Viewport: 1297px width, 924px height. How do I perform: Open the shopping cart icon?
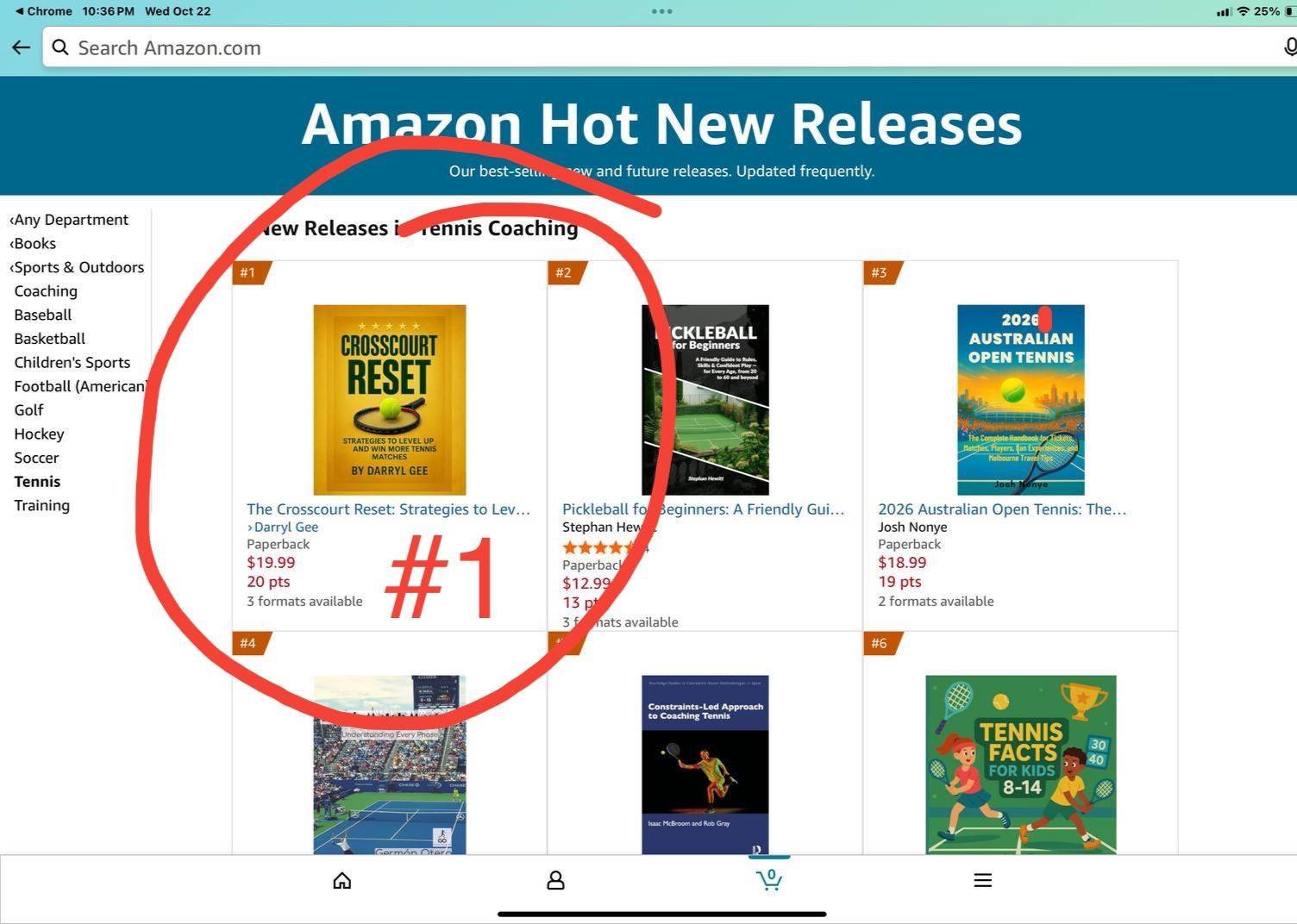click(768, 879)
